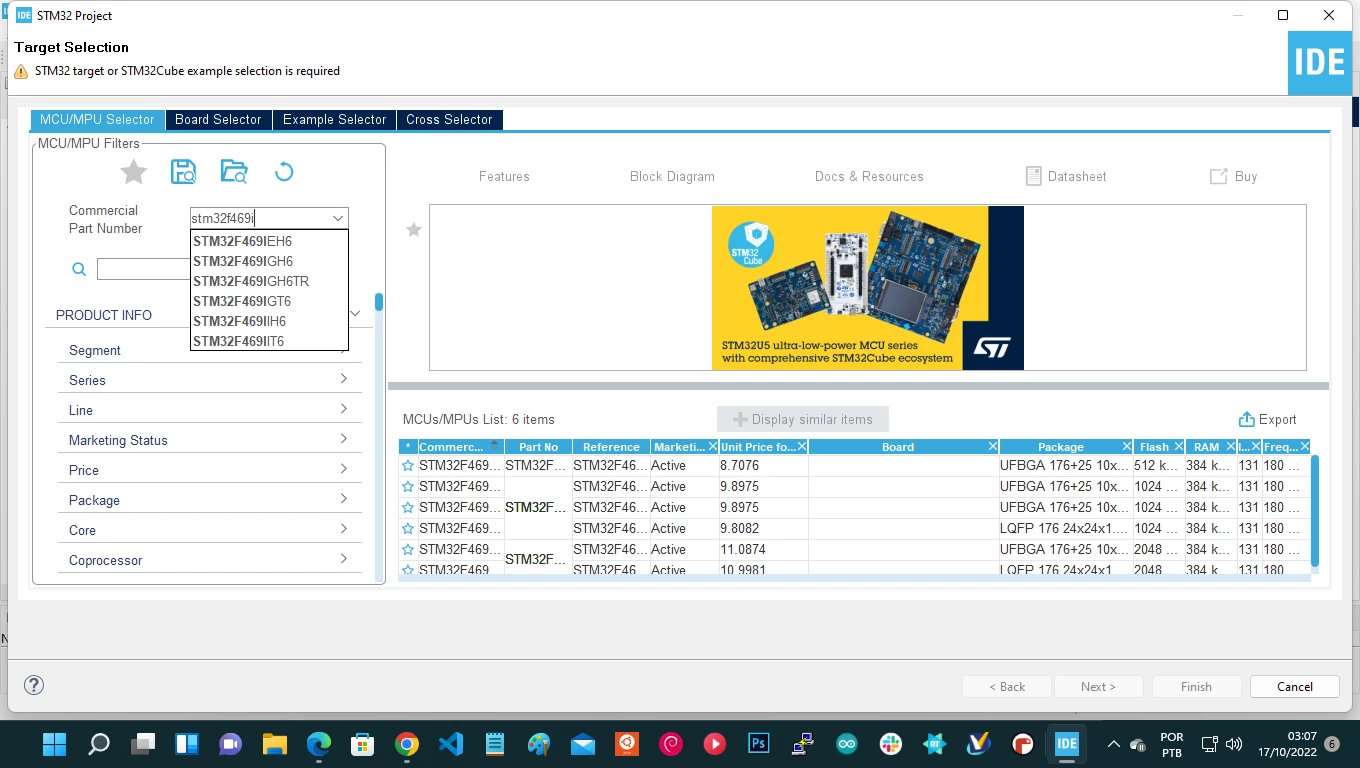Reset all MCU/MPU filters with the circular arrow
The image size is (1360, 768).
[284, 172]
